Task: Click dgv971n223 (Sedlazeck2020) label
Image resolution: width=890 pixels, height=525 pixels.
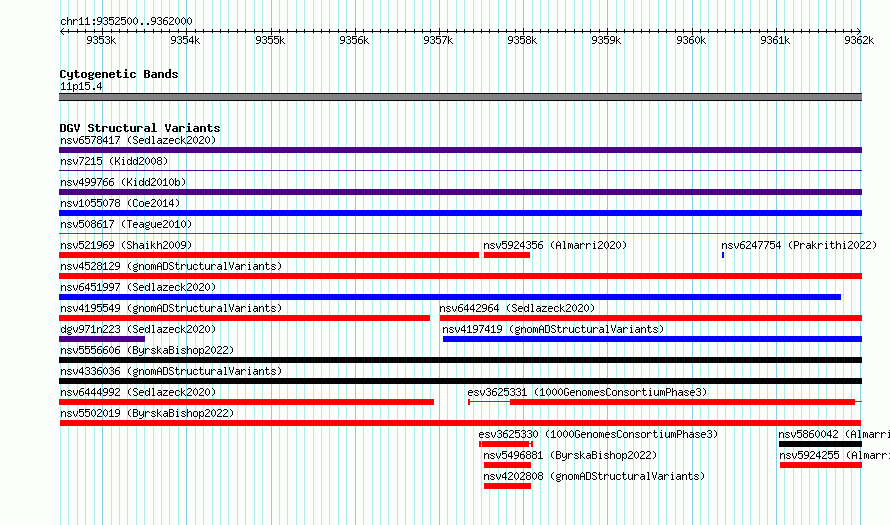Action: (138, 329)
